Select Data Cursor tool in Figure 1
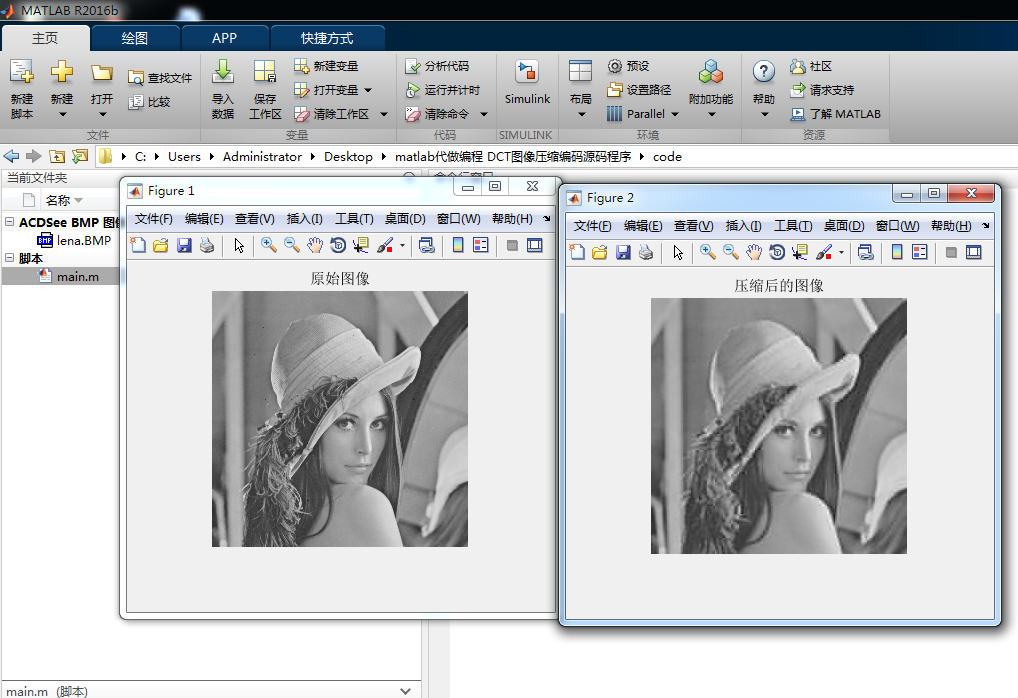Screen dimensions: 1018x698 coord(361,245)
